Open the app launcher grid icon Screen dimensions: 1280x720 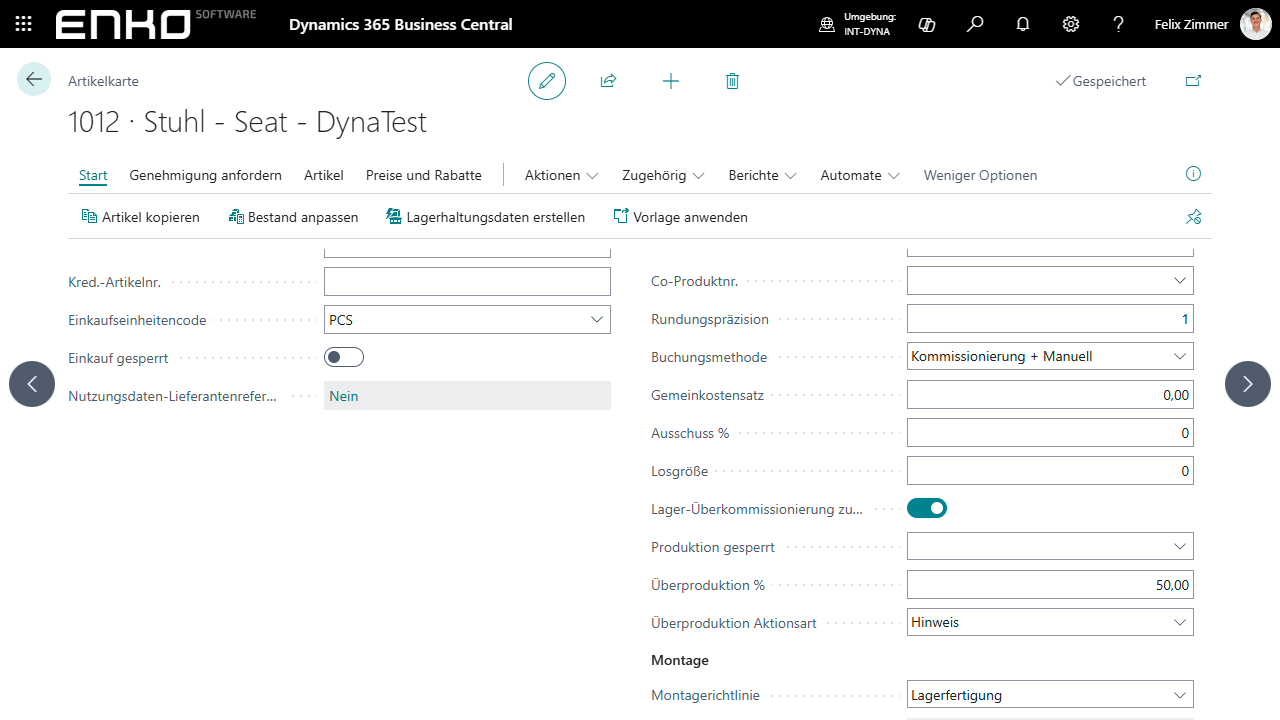(24, 24)
